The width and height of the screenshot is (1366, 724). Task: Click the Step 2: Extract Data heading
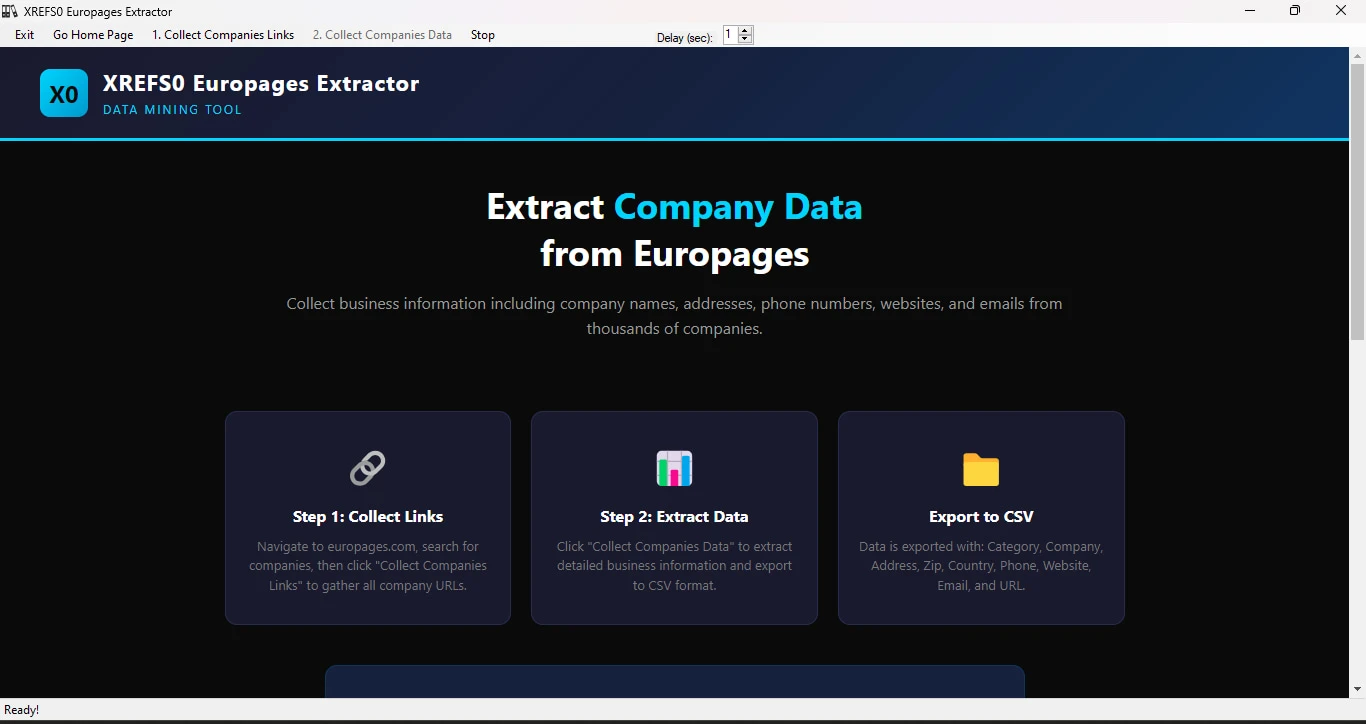pos(674,517)
